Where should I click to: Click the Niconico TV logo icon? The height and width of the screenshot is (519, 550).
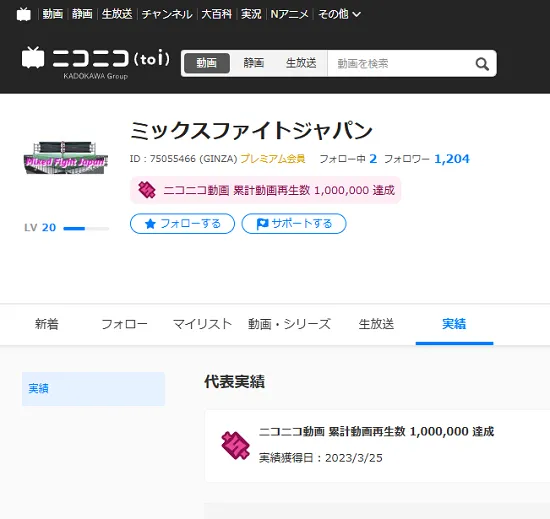[x=33, y=58]
